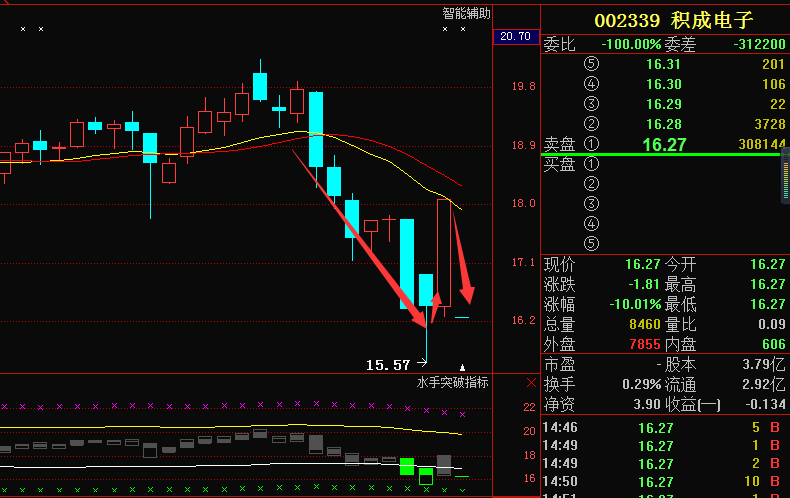This screenshot has width=790, height=498.
Task: Click the 委比 -100.00% value
Action: pos(630,44)
